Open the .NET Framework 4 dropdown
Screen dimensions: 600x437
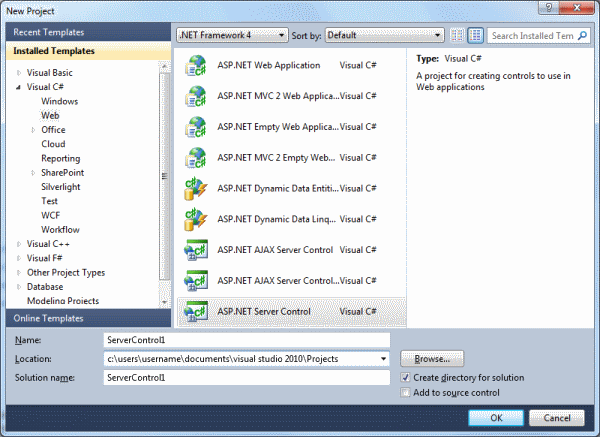click(232, 35)
